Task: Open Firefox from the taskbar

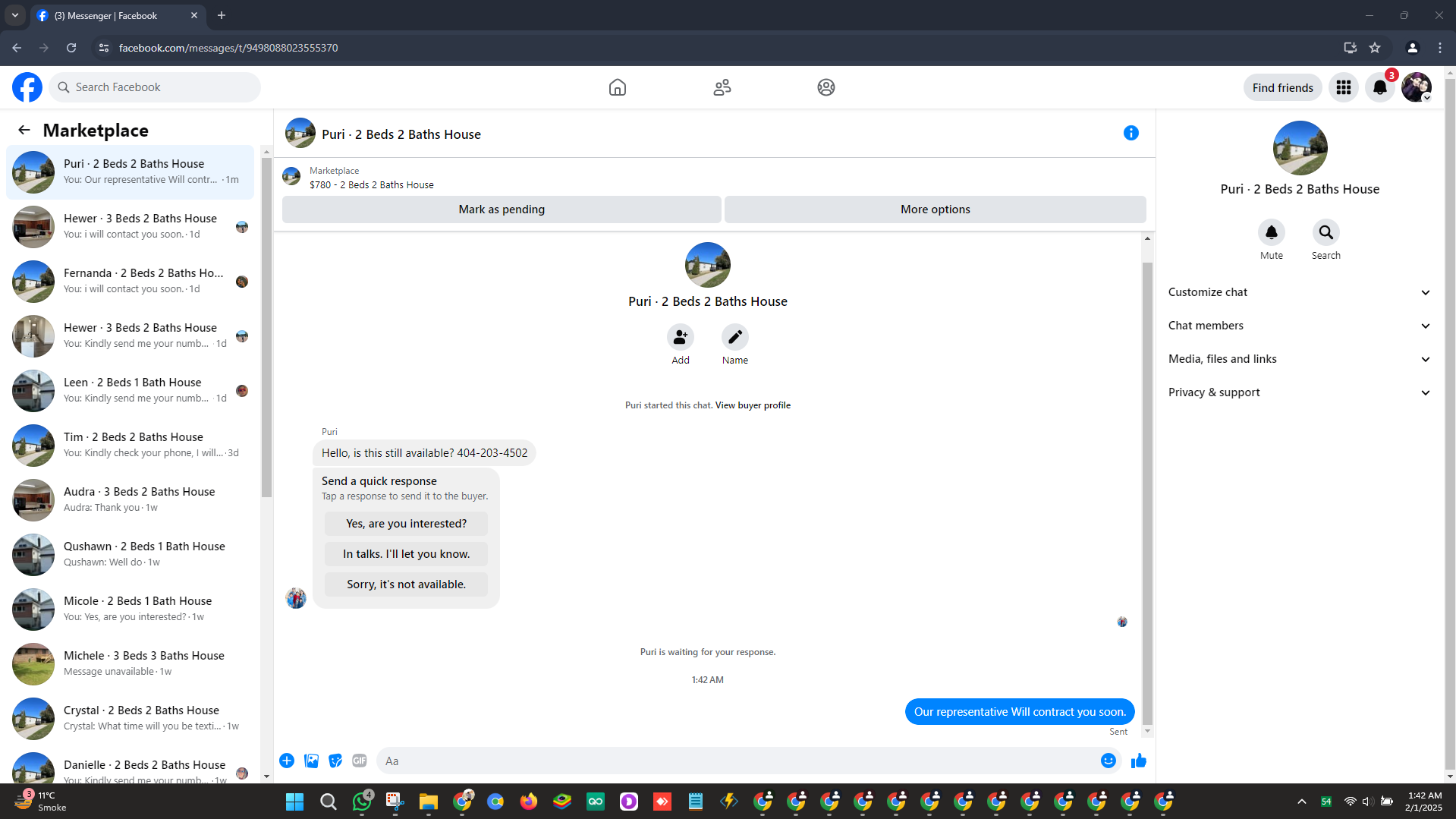Action: [529, 802]
